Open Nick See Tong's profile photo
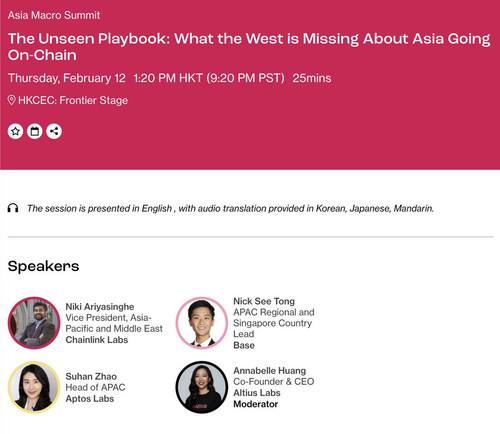The height and width of the screenshot is (434, 500). (x=202, y=323)
